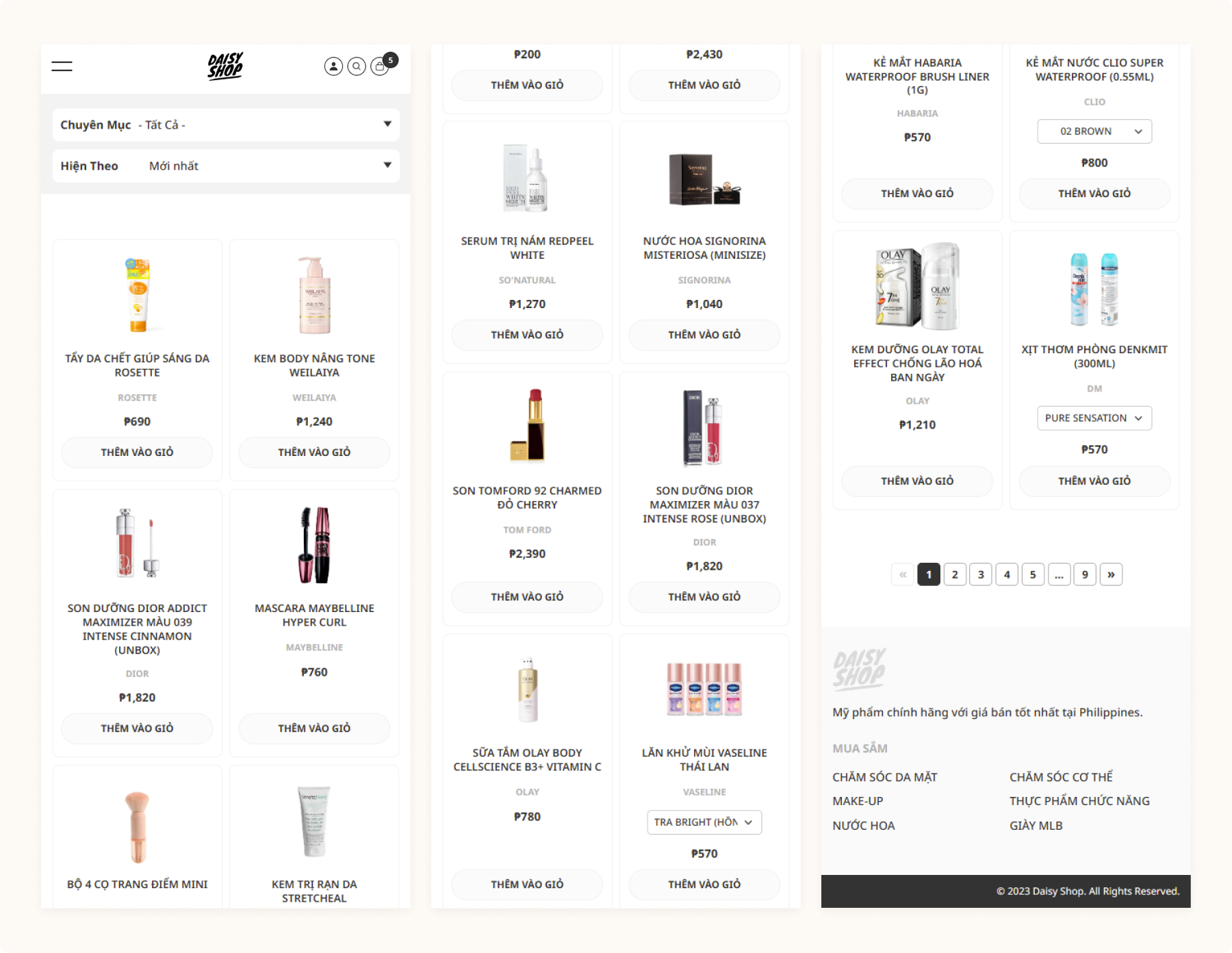Image resolution: width=1232 pixels, height=953 pixels.
Task: Open Son Dưỡng Dior Maximizer 037 title
Action: point(704,505)
